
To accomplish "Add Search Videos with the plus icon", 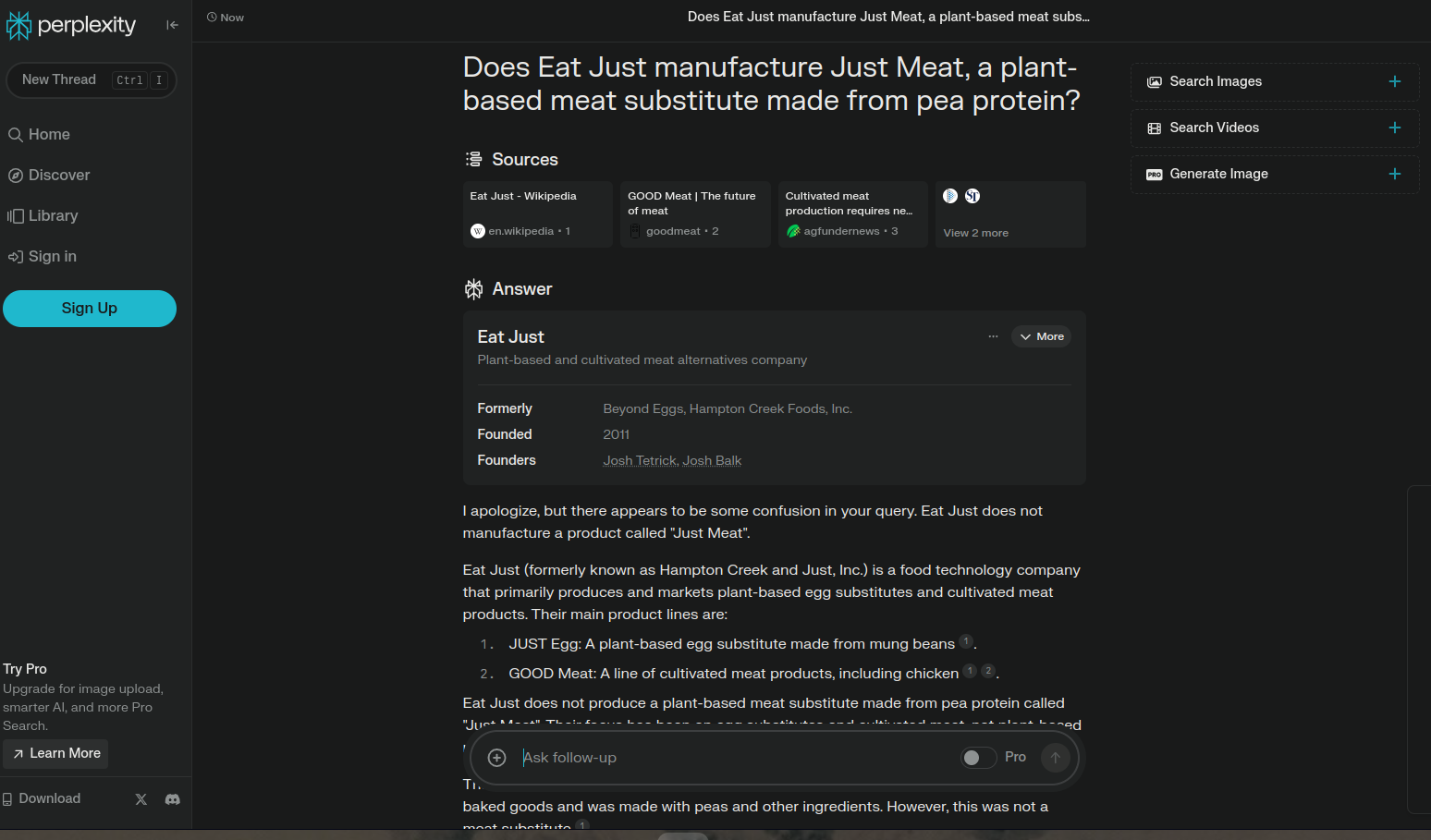I will click(x=1395, y=128).
